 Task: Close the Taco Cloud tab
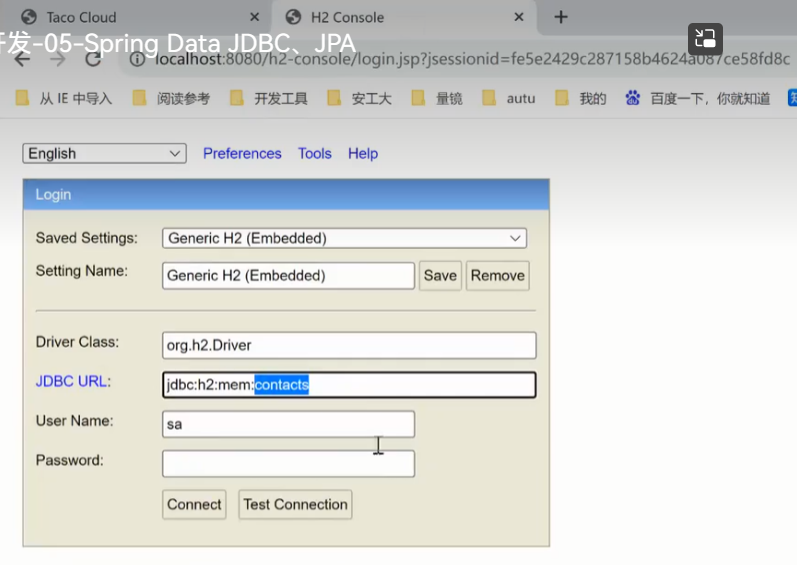(x=254, y=17)
